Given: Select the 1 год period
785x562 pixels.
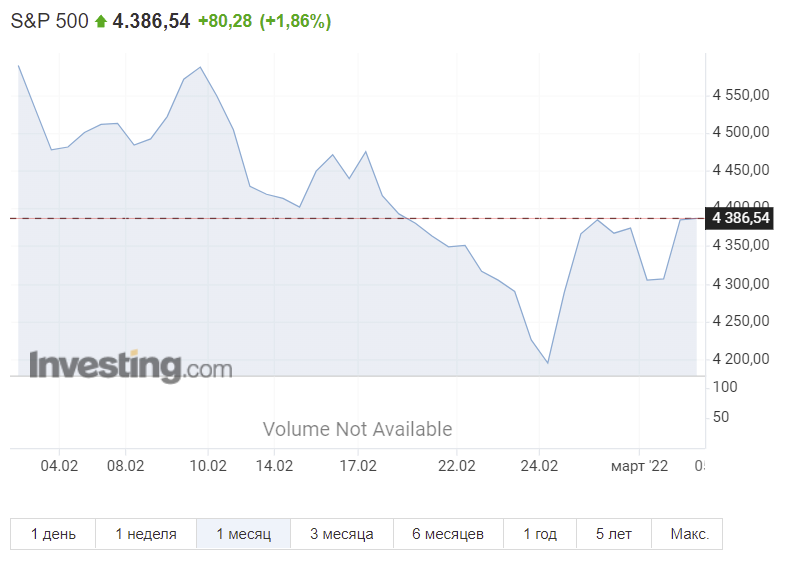Looking at the screenshot, I should (x=540, y=534).
